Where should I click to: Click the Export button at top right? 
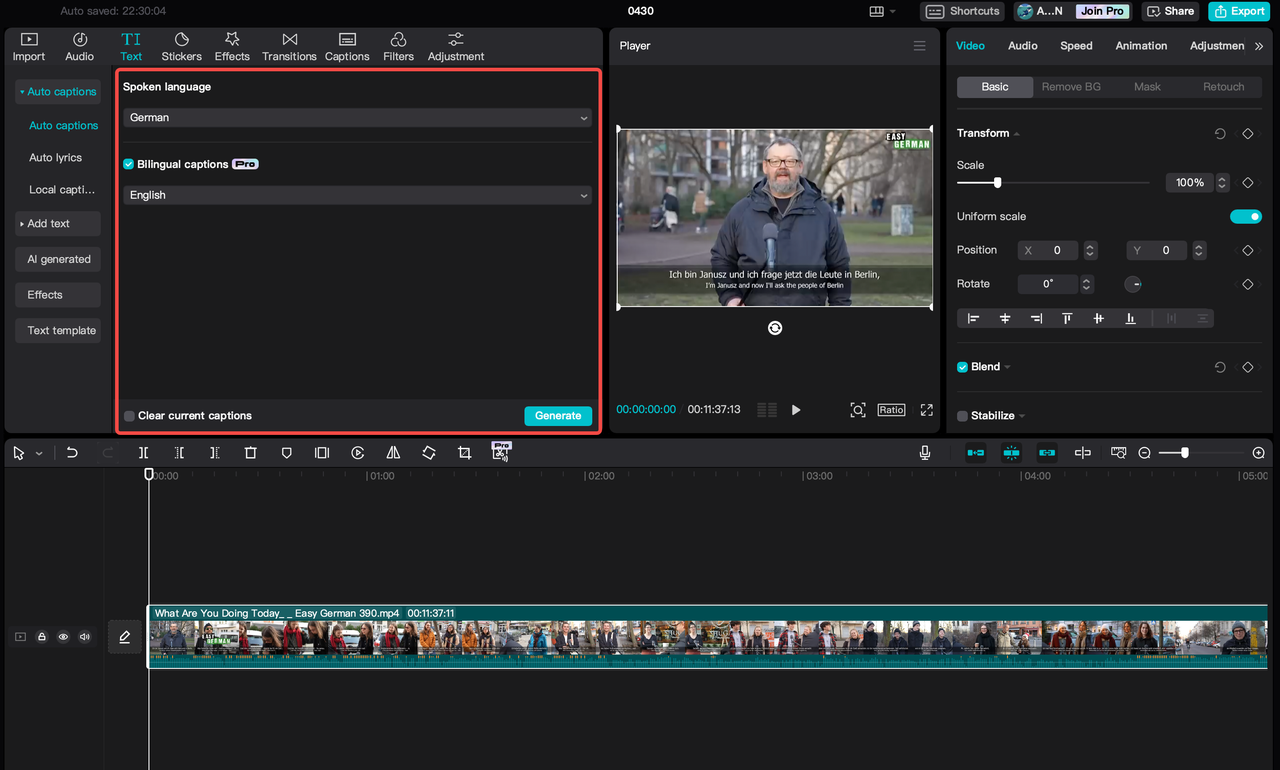pyautogui.click(x=1239, y=11)
